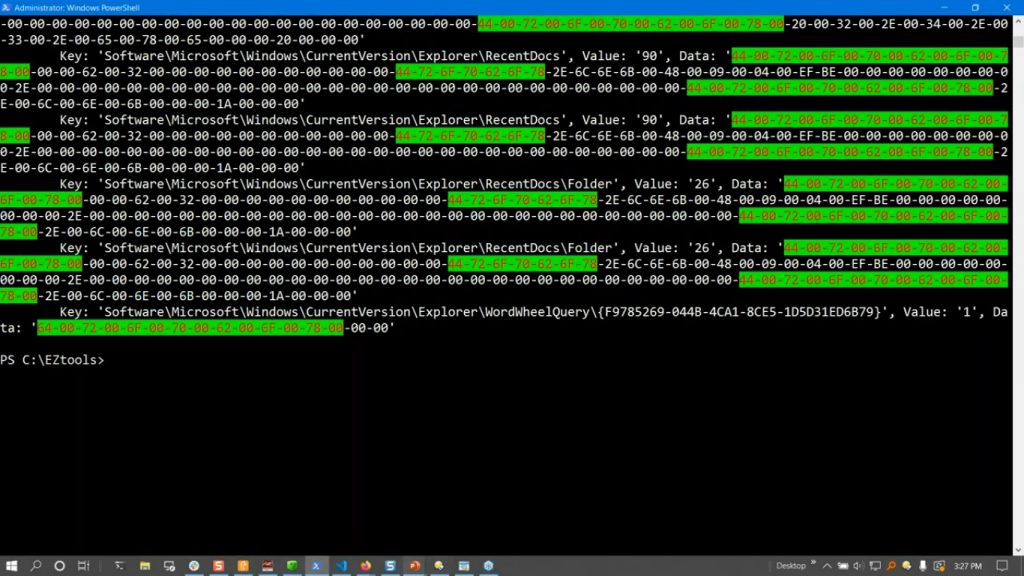Switch to the active PowerShell taskbar icon
1024x576 pixels.
point(316,566)
